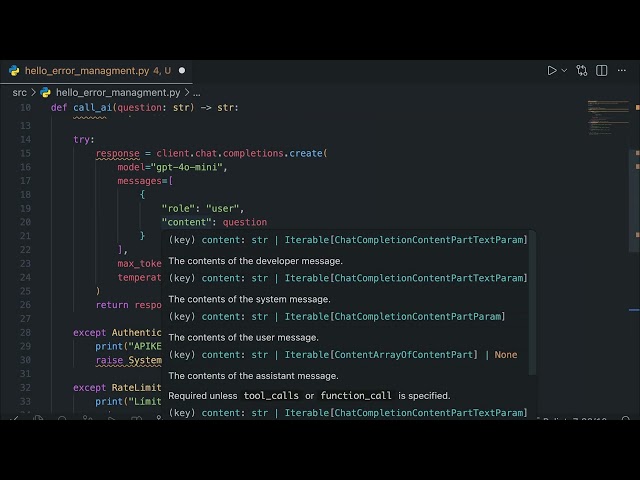Viewport: 640px width, 480px height.
Task: Split the editor with the split icon
Action: (602, 71)
